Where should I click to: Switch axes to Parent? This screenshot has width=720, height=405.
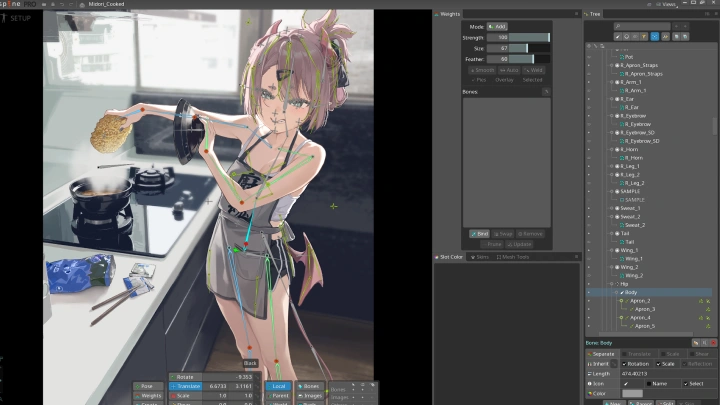click(278, 395)
